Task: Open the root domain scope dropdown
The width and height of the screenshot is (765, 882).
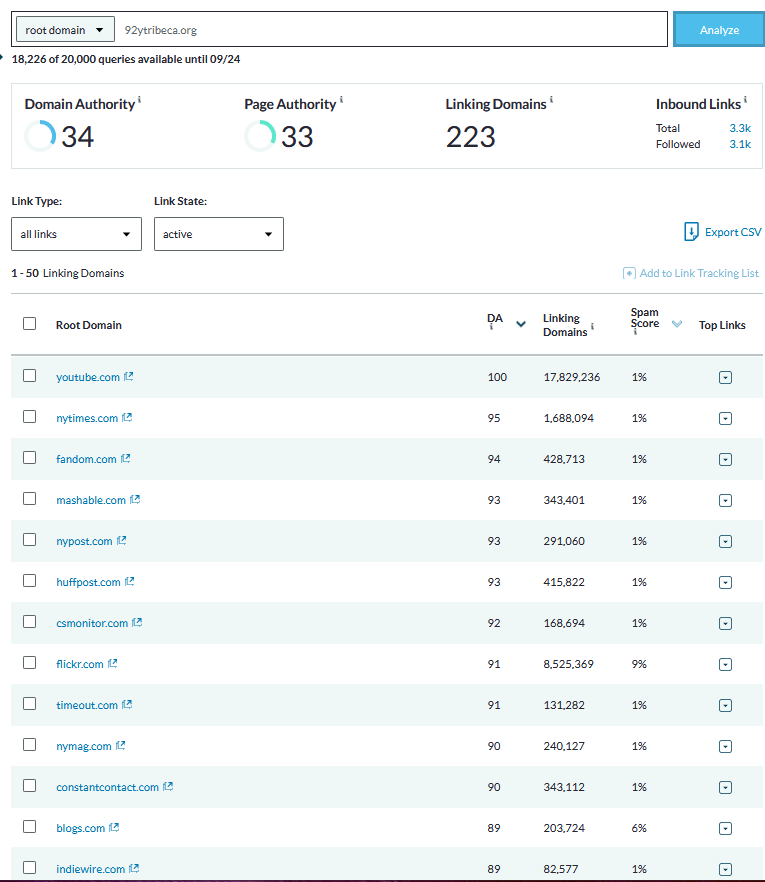Action: [65, 30]
